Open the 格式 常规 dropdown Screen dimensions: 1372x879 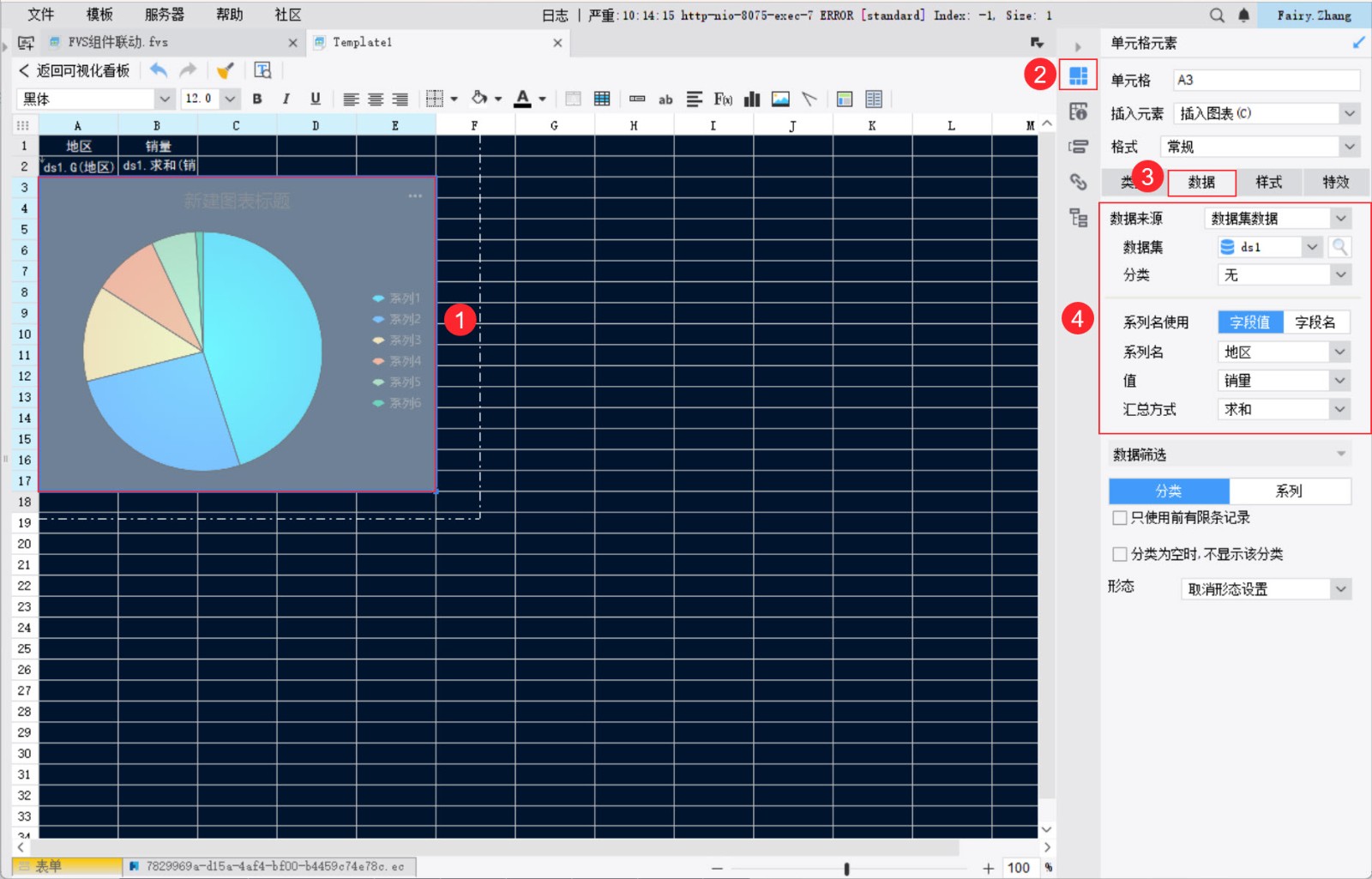pos(1350,147)
